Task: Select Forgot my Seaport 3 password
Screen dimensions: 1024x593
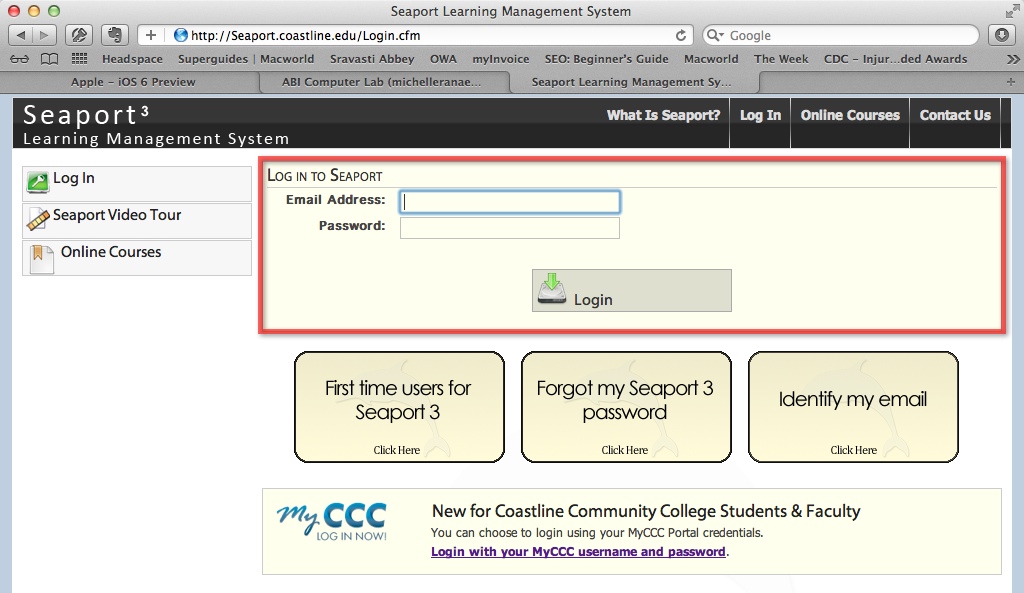Action: [x=626, y=407]
